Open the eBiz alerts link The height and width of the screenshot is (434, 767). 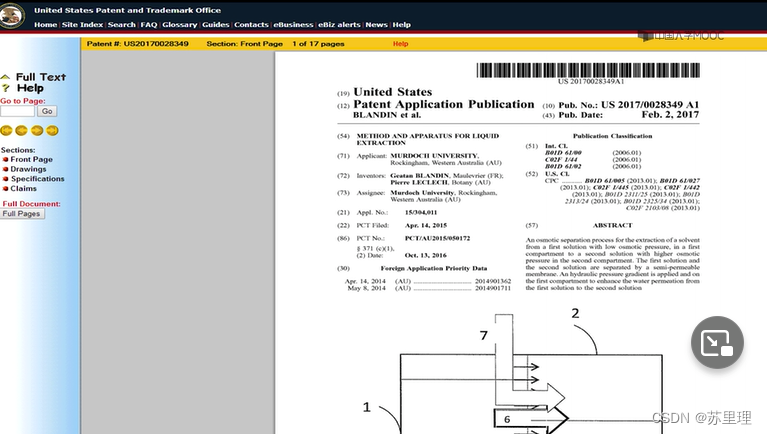click(339, 24)
